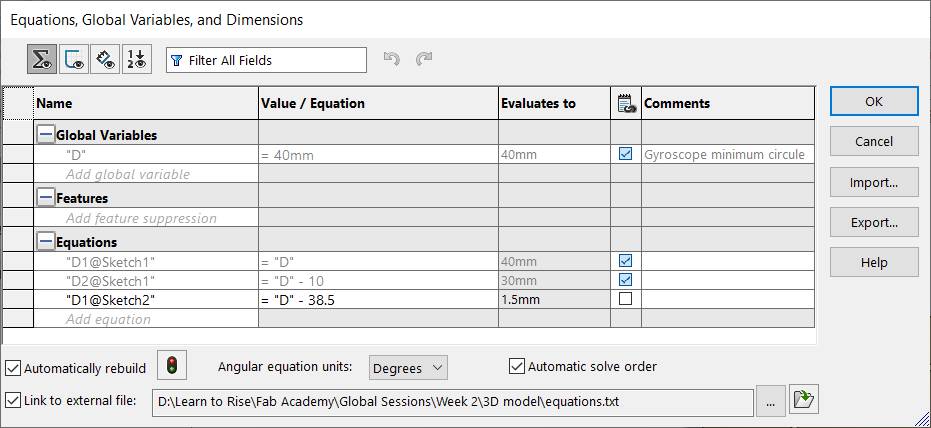Collapse the Equations section
Image resolution: width=931 pixels, height=428 pixels.
(45, 242)
